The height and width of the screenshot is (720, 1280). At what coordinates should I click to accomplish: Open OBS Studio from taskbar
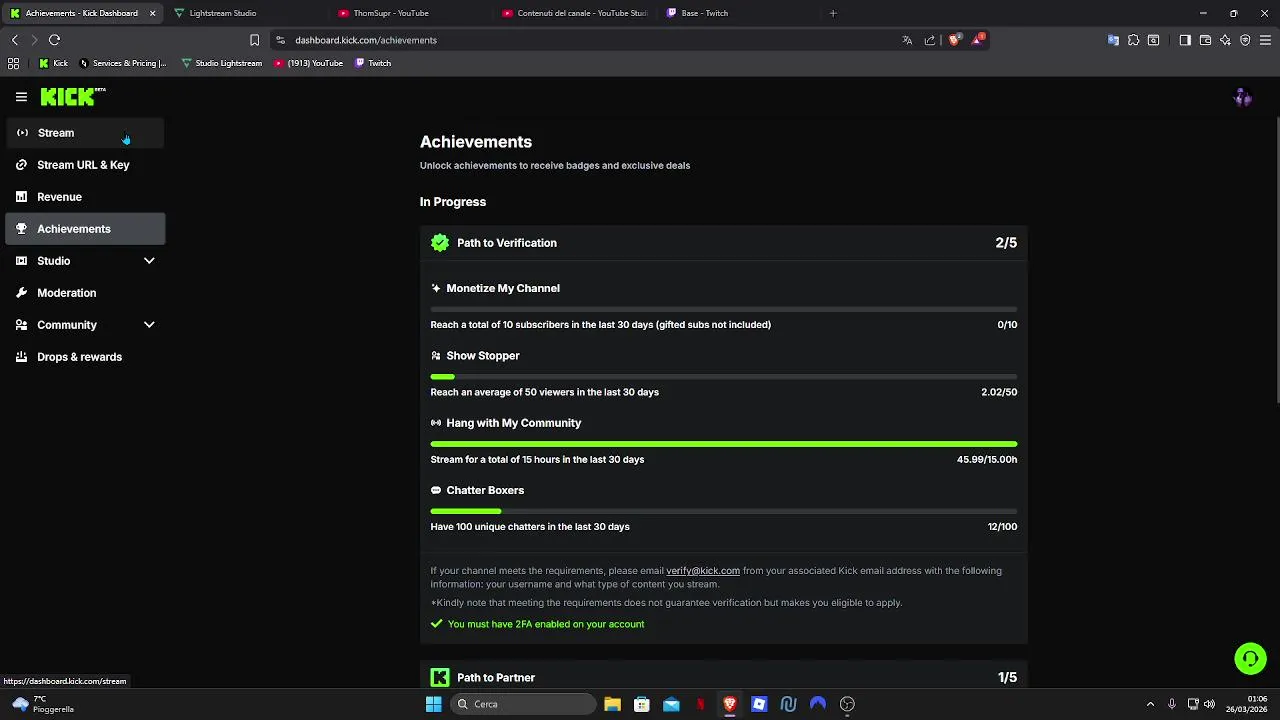pos(847,704)
